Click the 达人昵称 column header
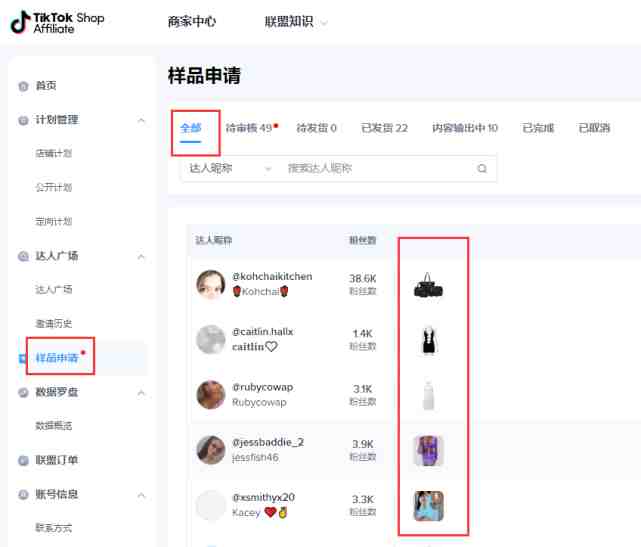The image size is (641, 547). (x=213, y=240)
